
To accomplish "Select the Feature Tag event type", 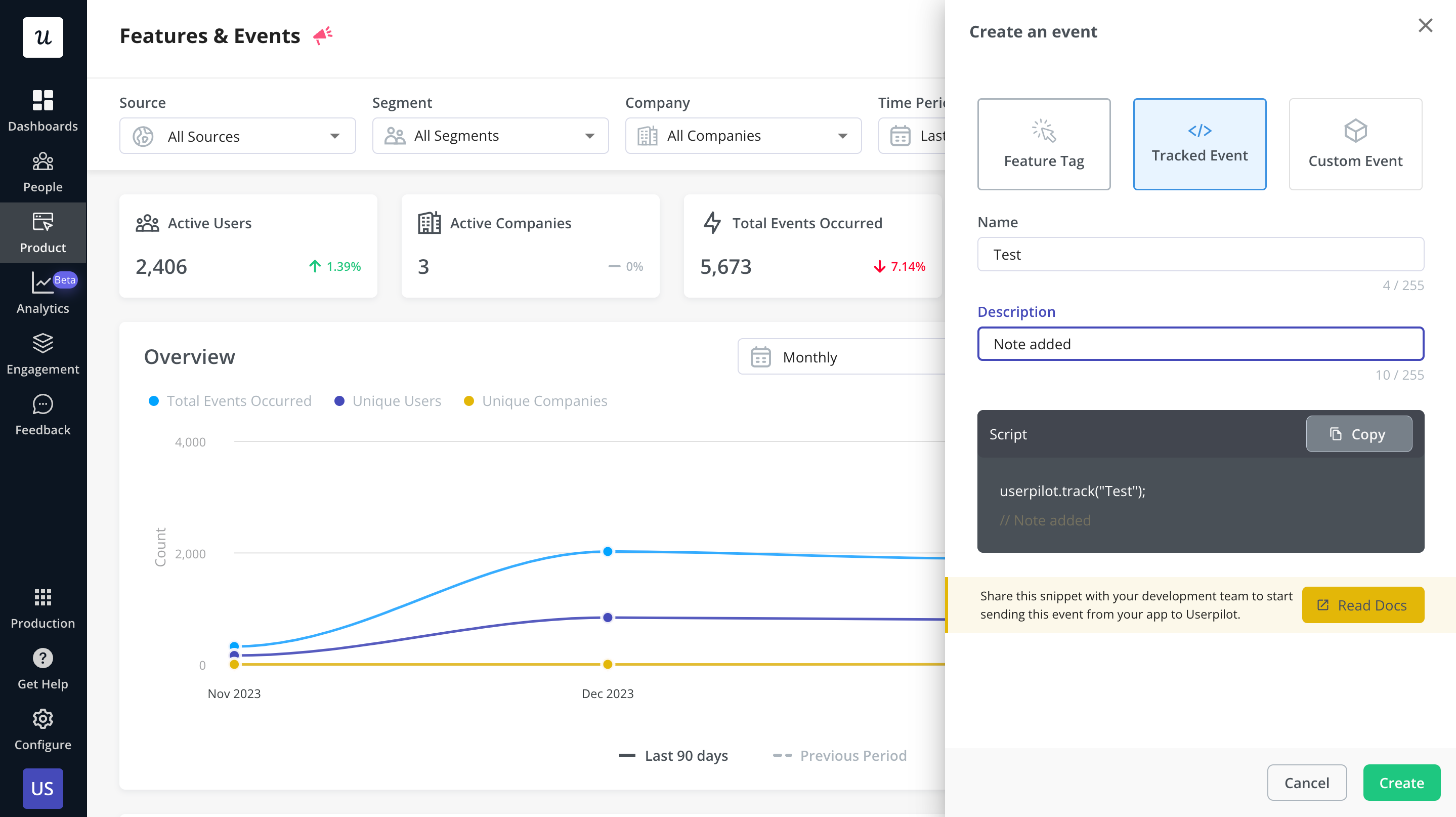I will 1043,144.
